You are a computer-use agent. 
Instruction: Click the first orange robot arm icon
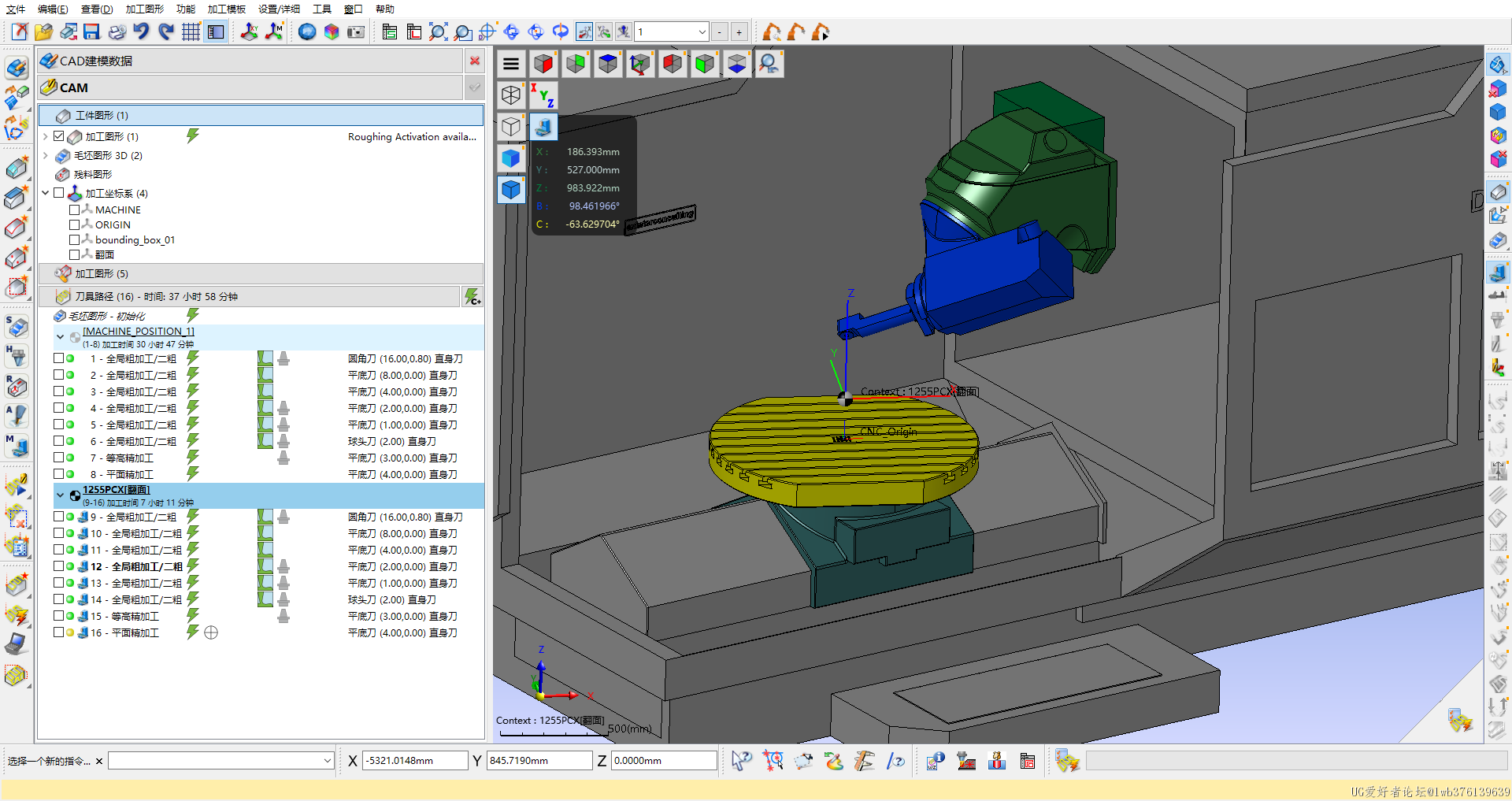point(772,32)
